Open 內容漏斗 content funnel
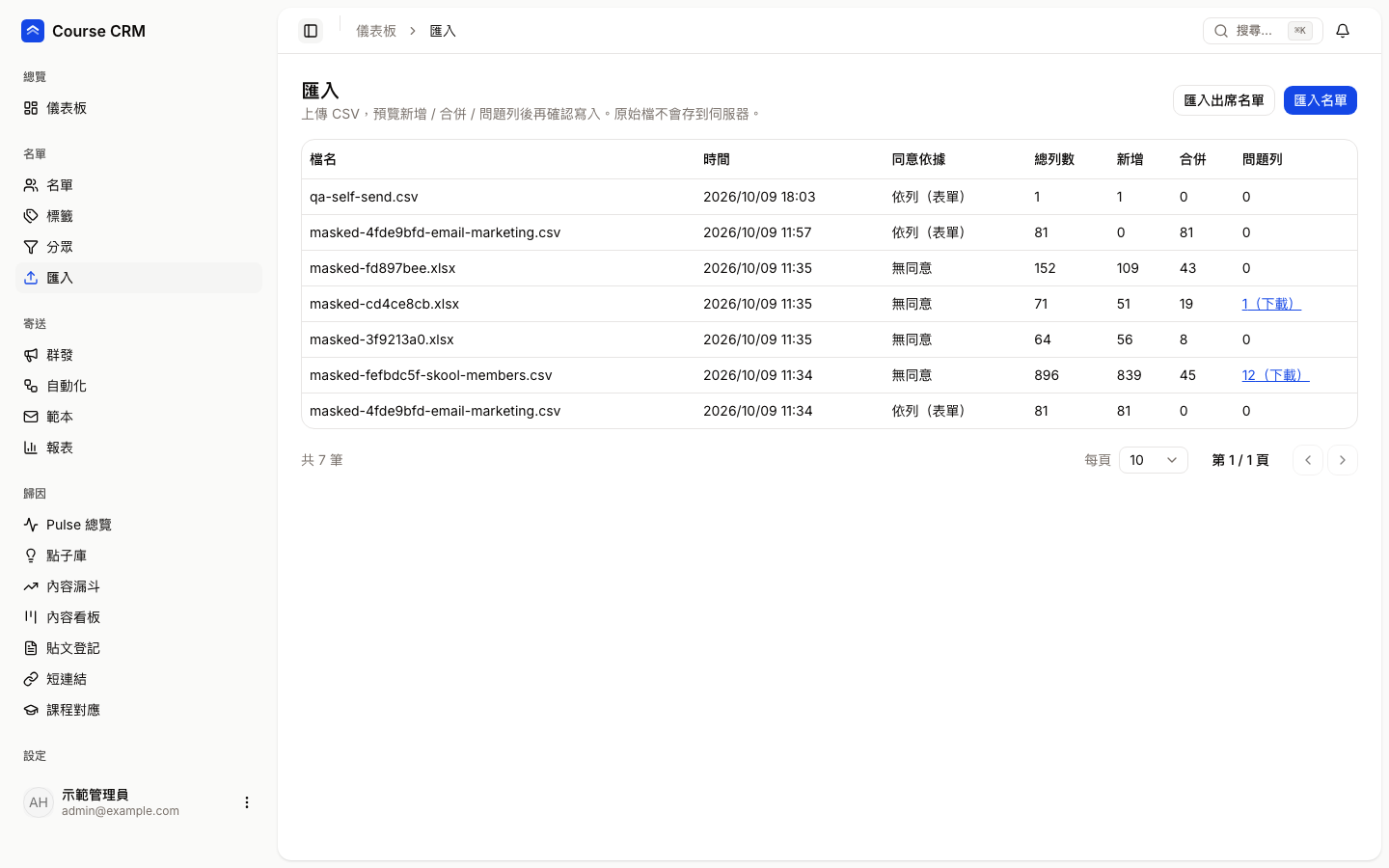Screen dimensions: 1389x868 point(139,586)
